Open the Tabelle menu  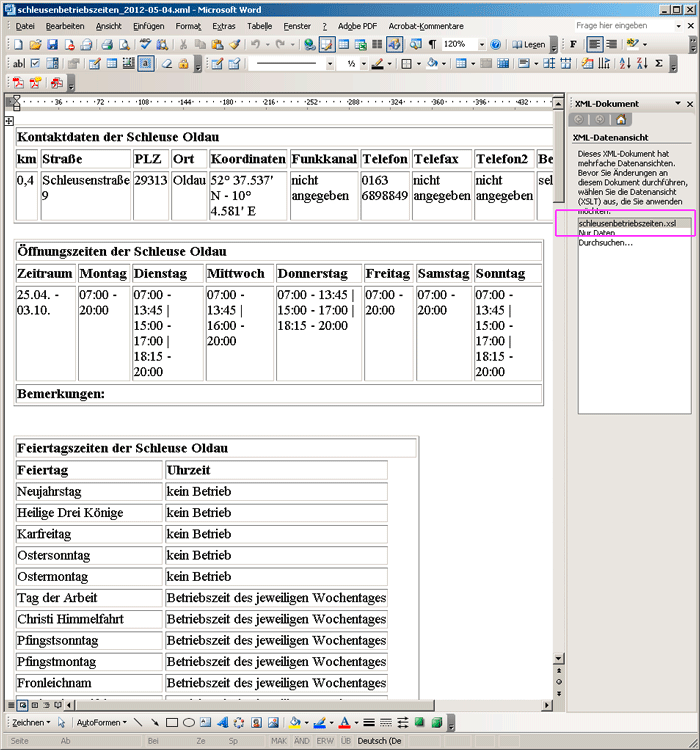(259, 26)
